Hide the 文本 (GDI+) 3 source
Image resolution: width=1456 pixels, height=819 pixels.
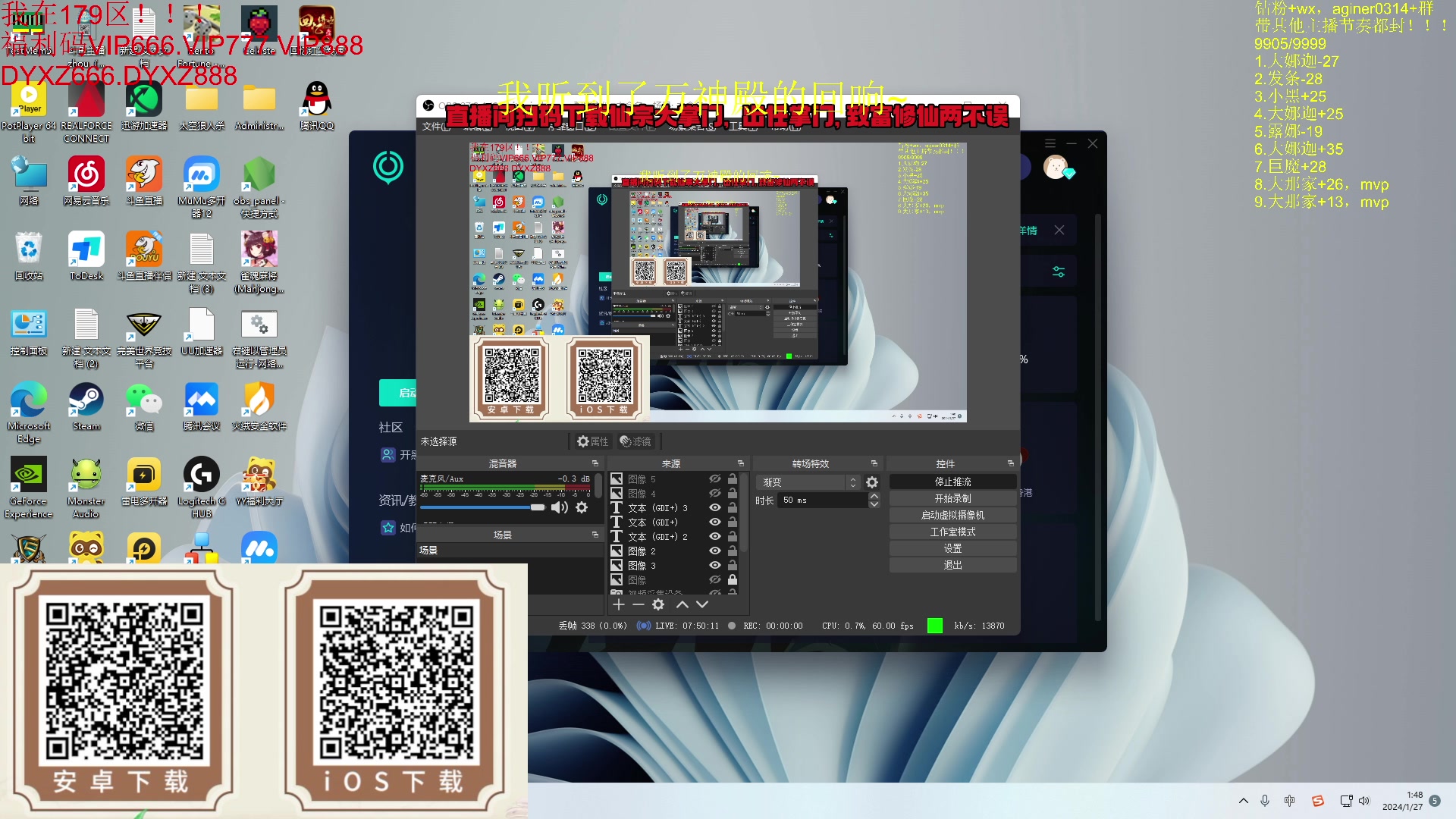click(x=714, y=508)
